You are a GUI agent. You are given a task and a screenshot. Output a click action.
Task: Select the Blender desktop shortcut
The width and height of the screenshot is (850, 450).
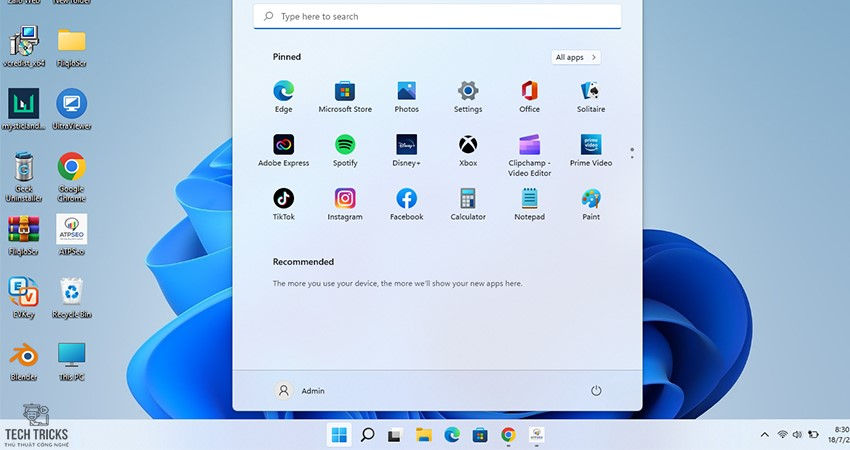coord(24,361)
